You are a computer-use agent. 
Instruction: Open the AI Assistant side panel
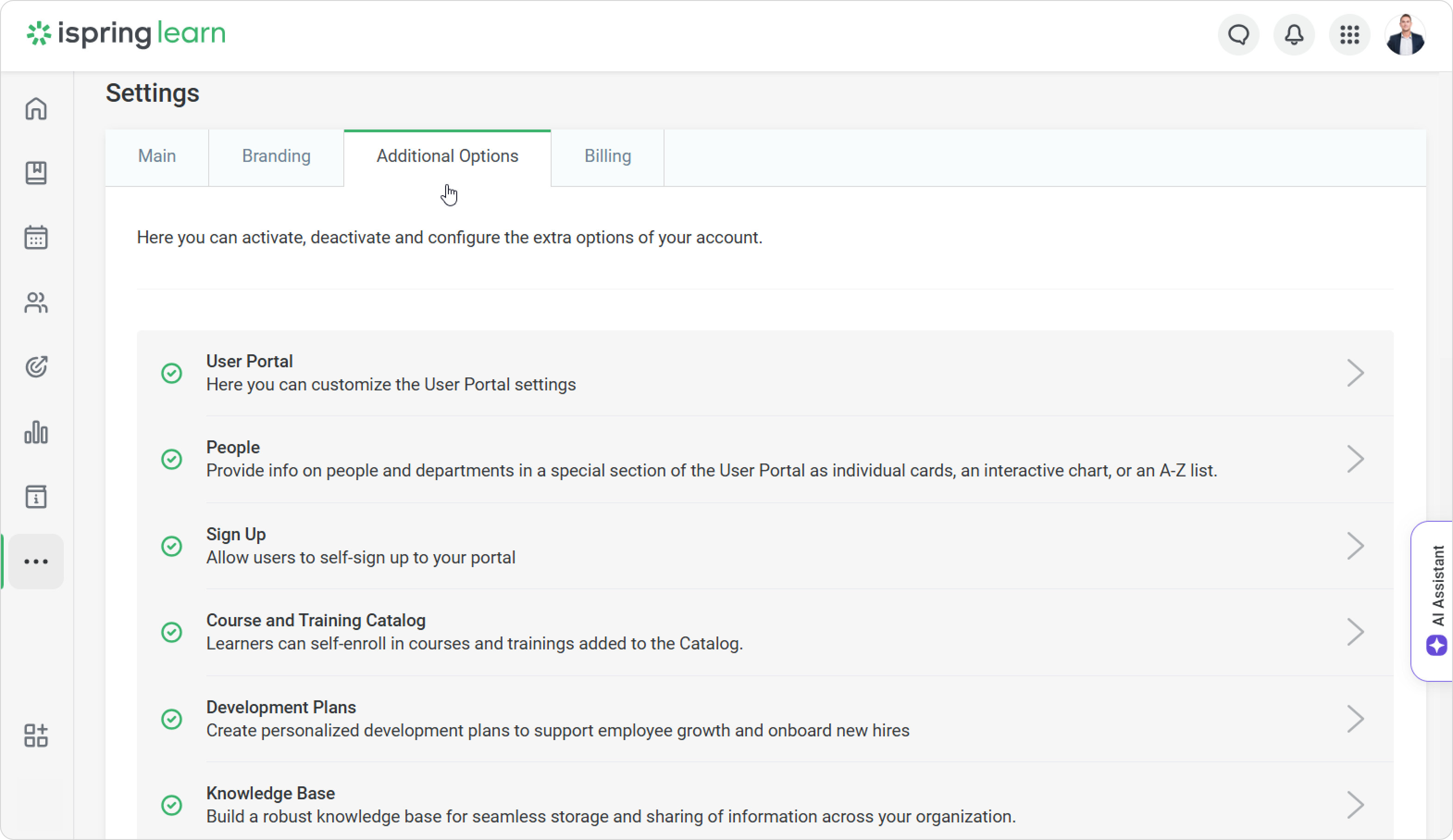[1436, 601]
